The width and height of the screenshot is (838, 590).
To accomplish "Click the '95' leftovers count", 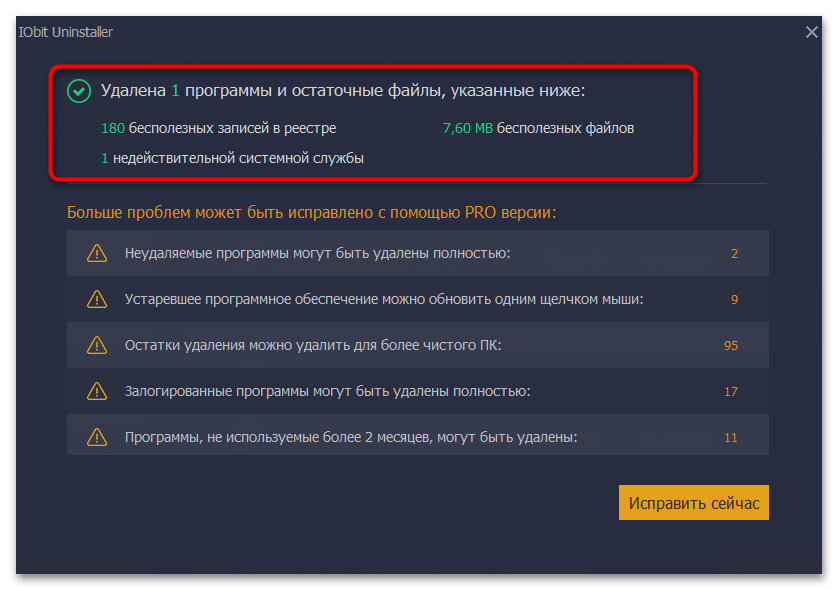I will pyautogui.click(x=730, y=345).
